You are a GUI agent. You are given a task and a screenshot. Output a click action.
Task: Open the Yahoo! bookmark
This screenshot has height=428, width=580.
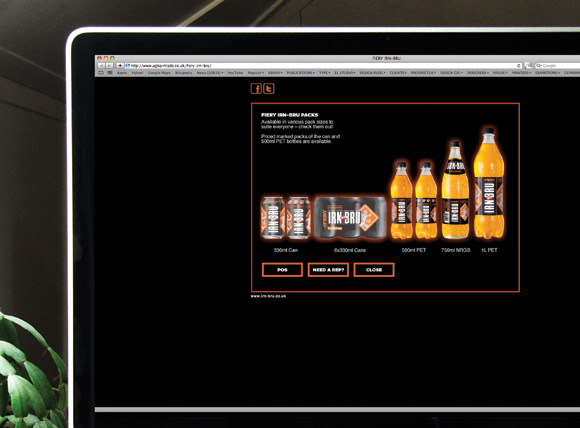137,73
